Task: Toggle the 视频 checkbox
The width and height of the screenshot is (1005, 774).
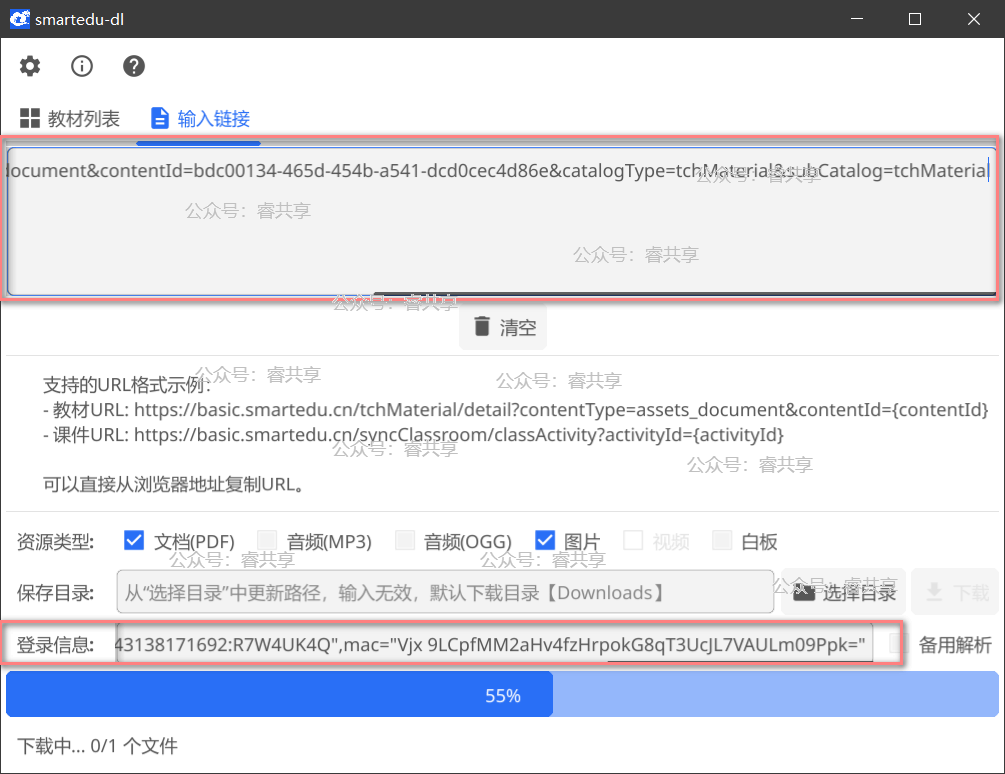Action: [x=633, y=540]
